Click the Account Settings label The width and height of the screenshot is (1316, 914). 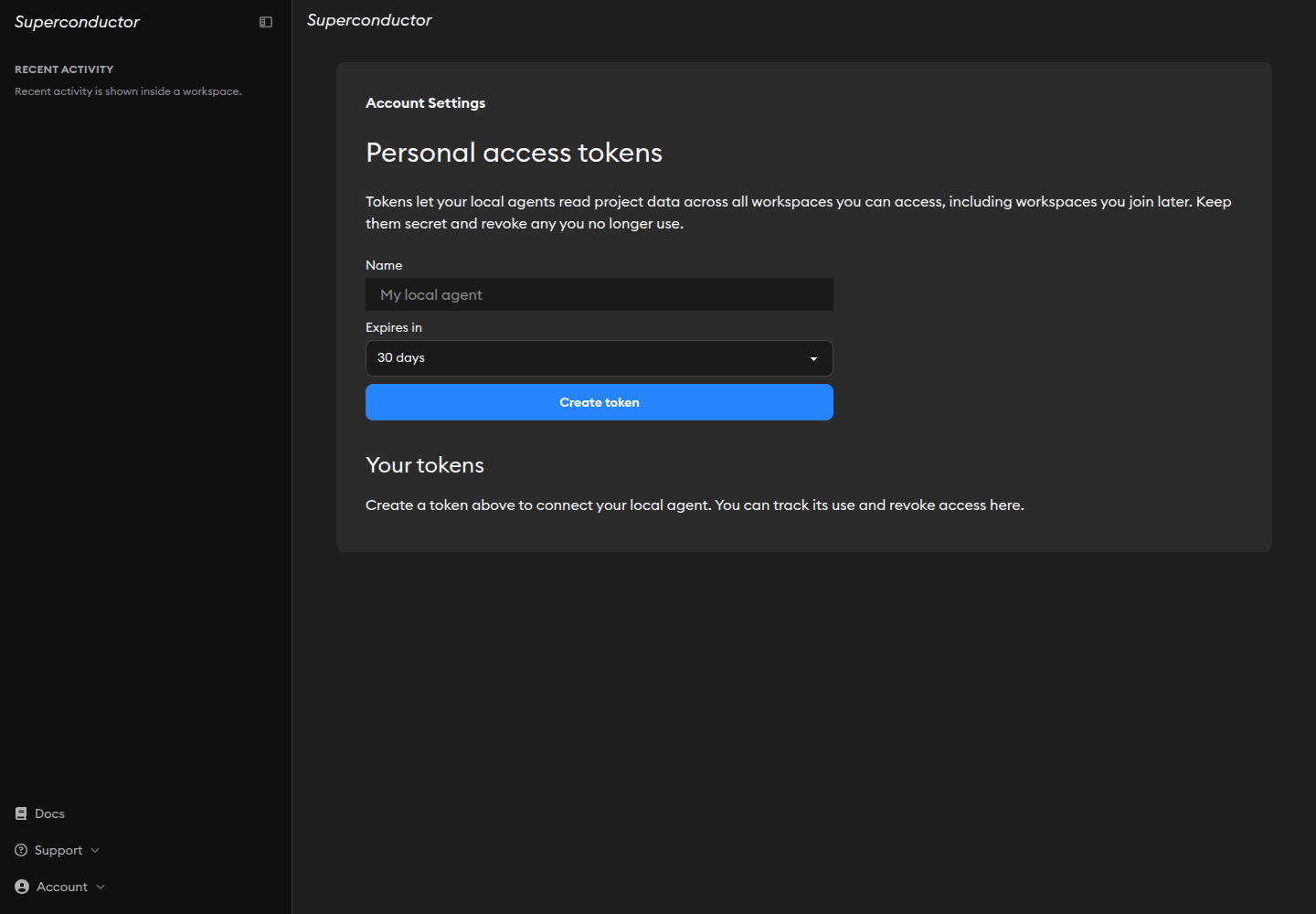pos(426,103)
